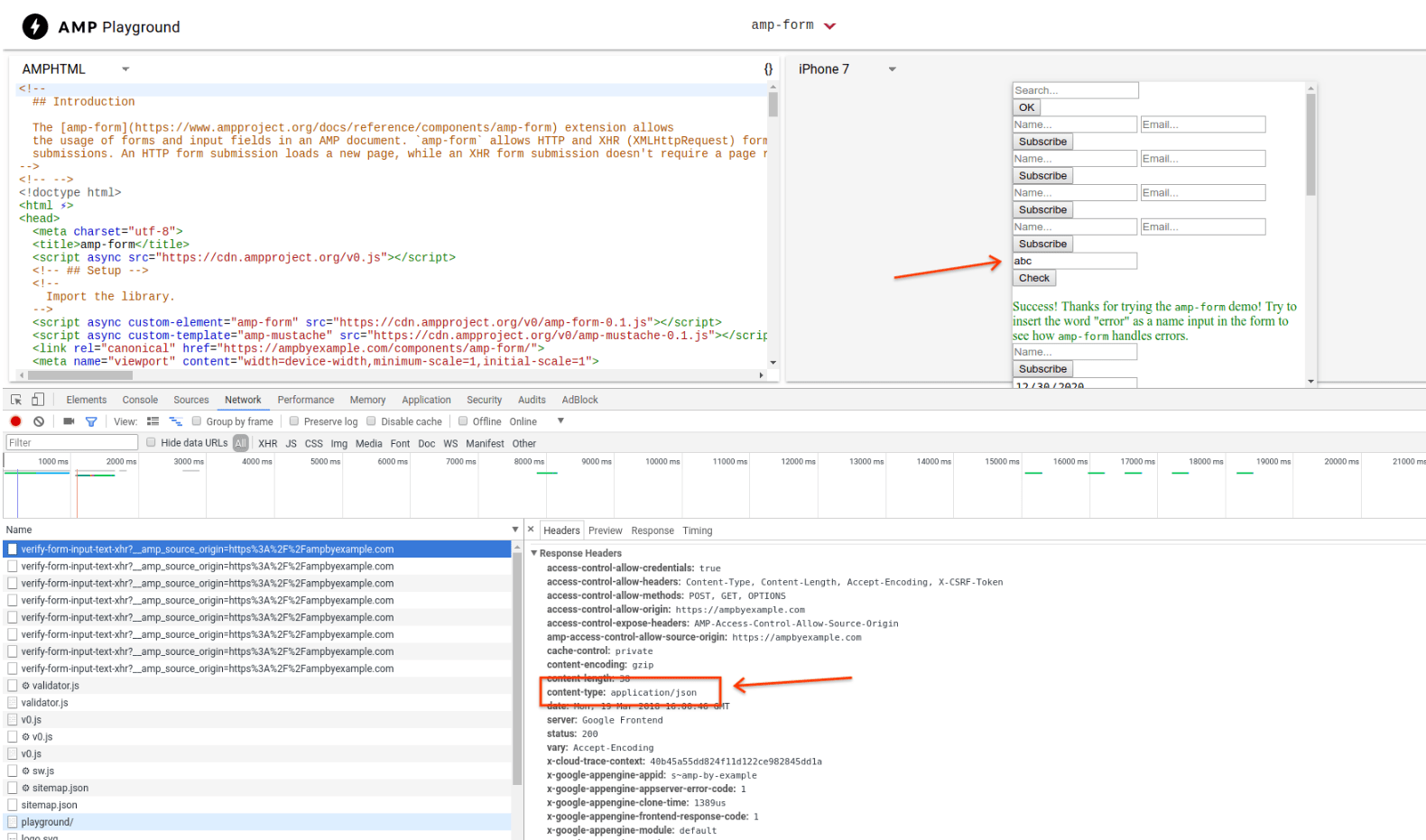Click the network Filter text field
This screenshot has height=840, width=1426.
(x=71, y=442)
